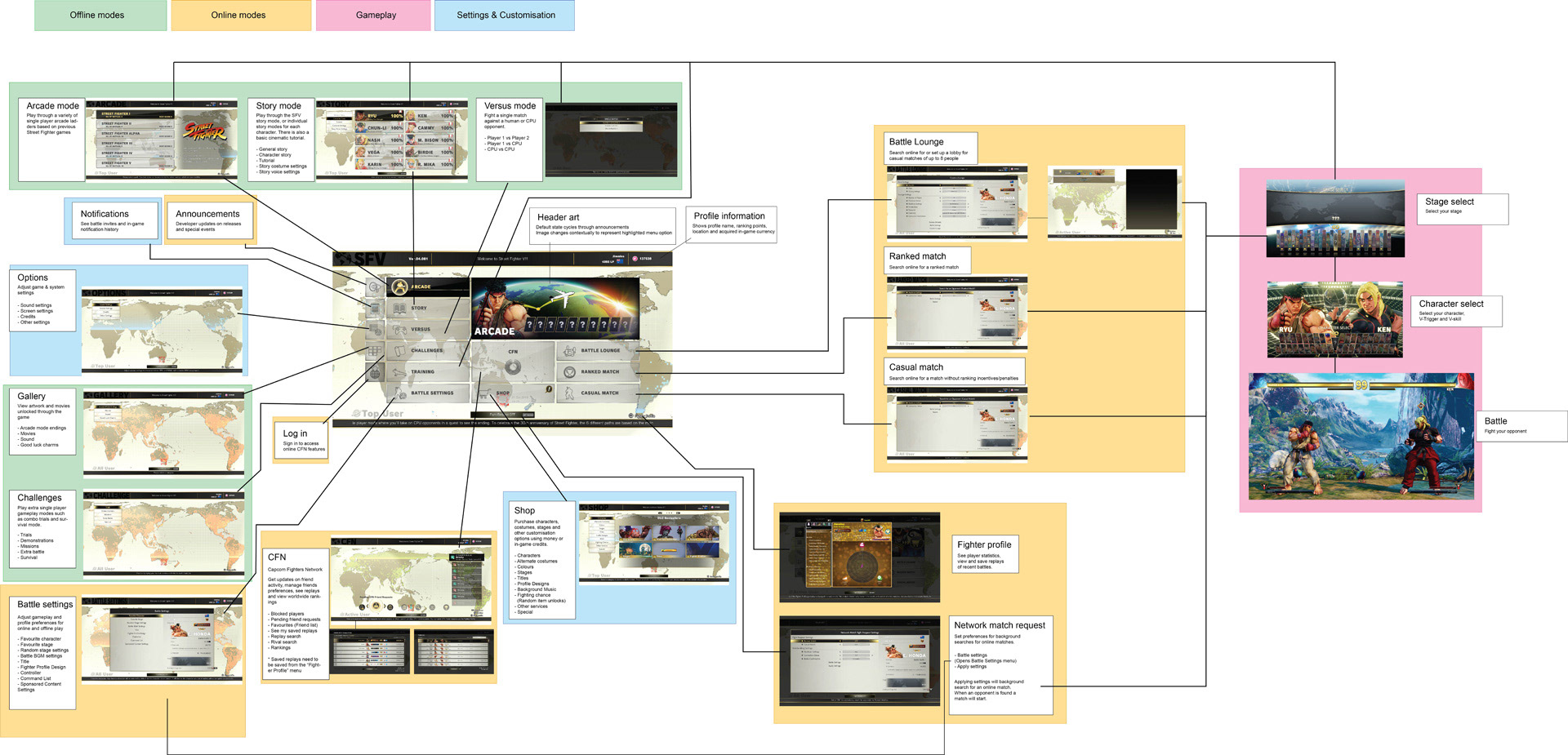This screenshot has width=1568, height=755.
Task: Open the Casual match screen thumbnail
Action: coord(957,424)
